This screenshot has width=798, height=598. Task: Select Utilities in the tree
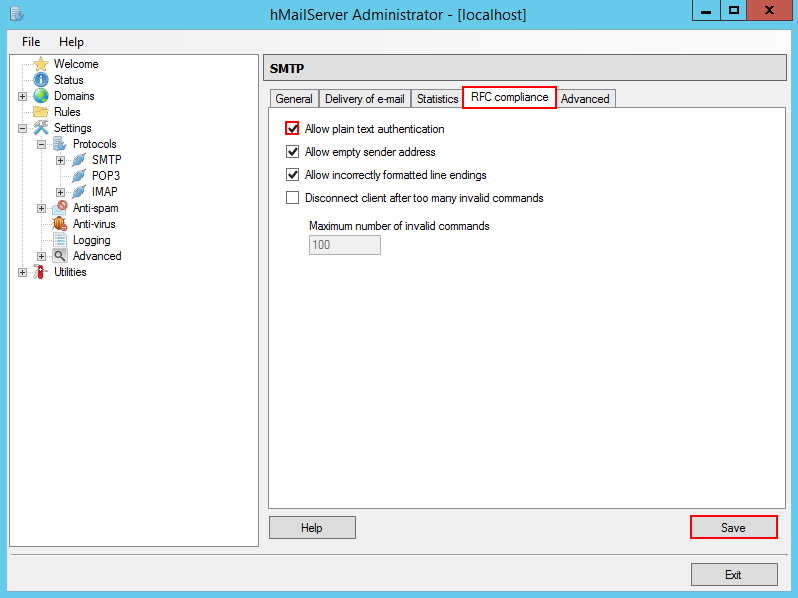tap(70, 272)
